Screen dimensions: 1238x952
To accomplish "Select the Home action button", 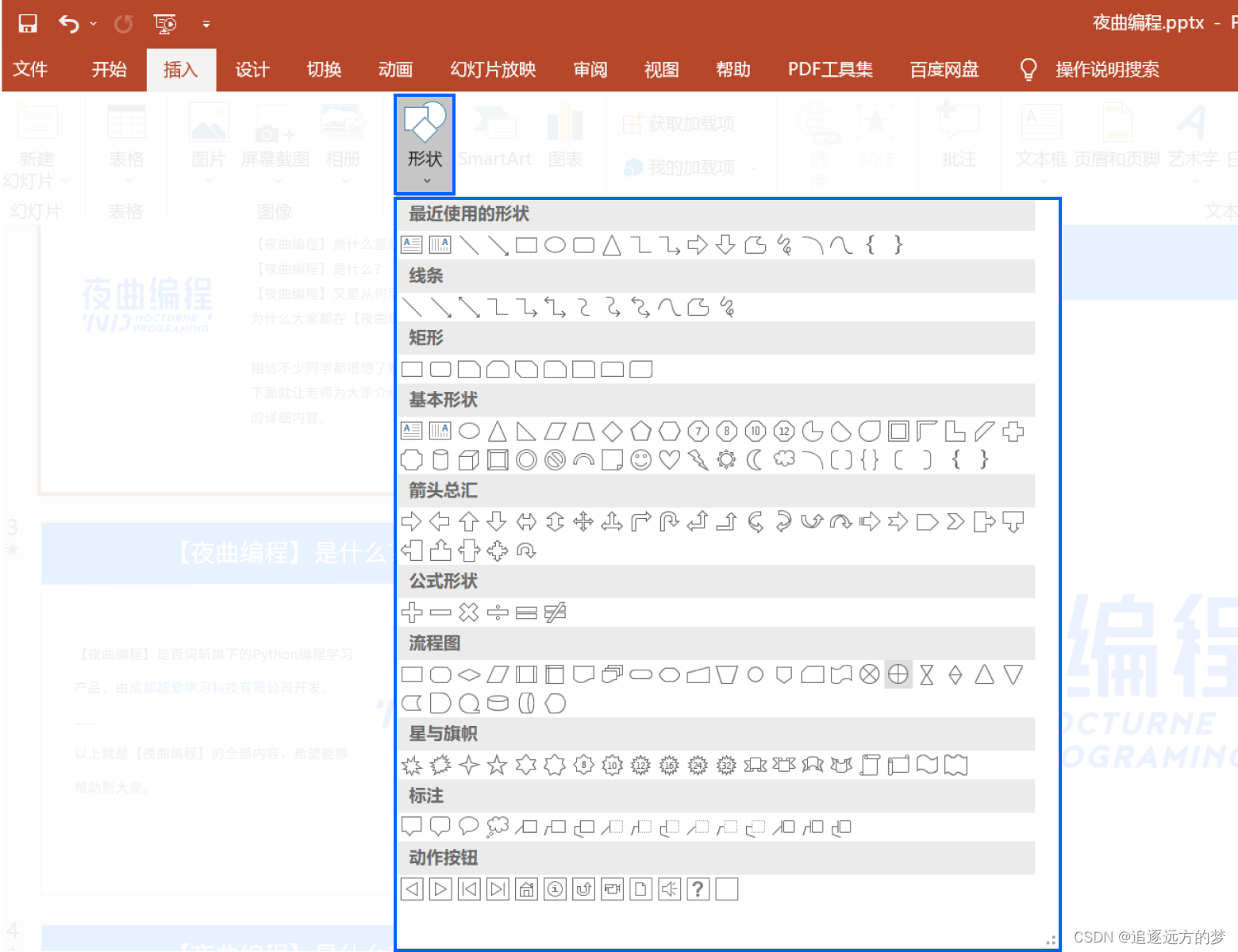I will click(x=526, y=889).
